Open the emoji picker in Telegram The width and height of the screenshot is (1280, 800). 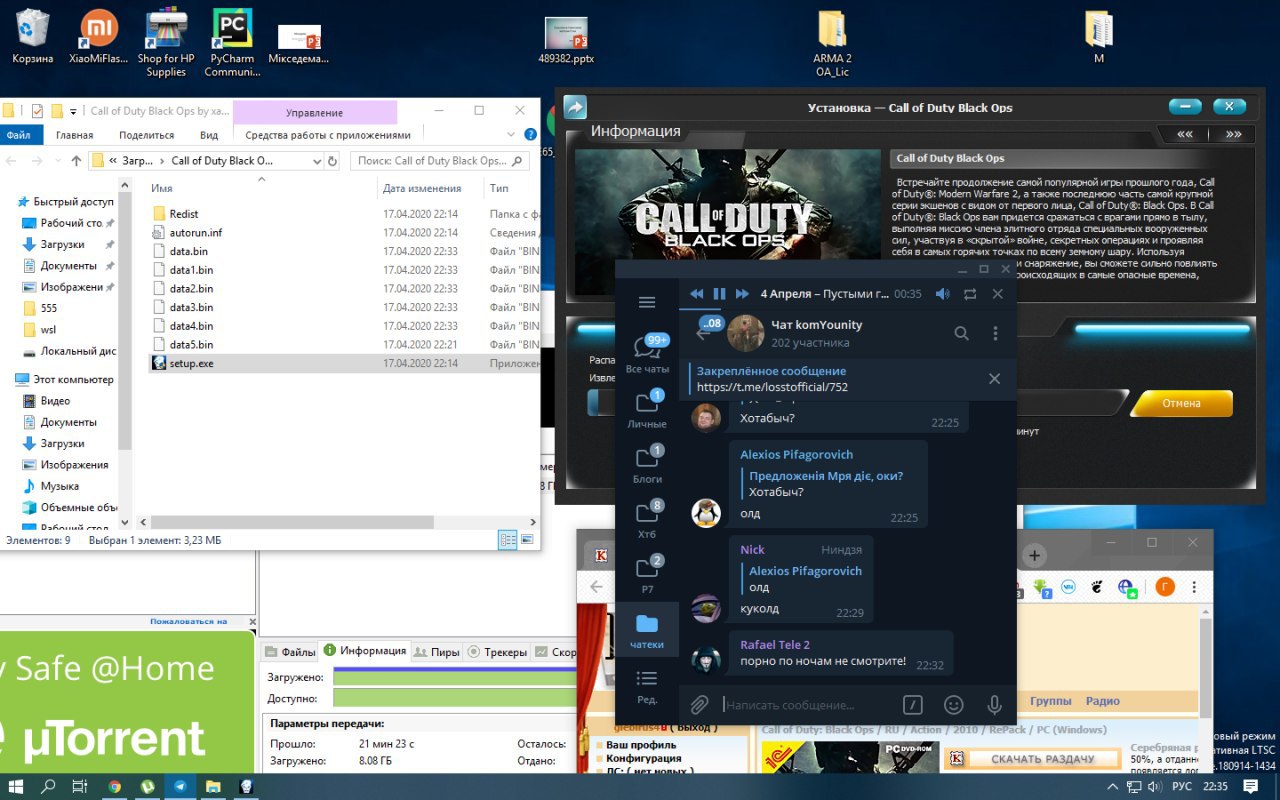tap(953, 704)
